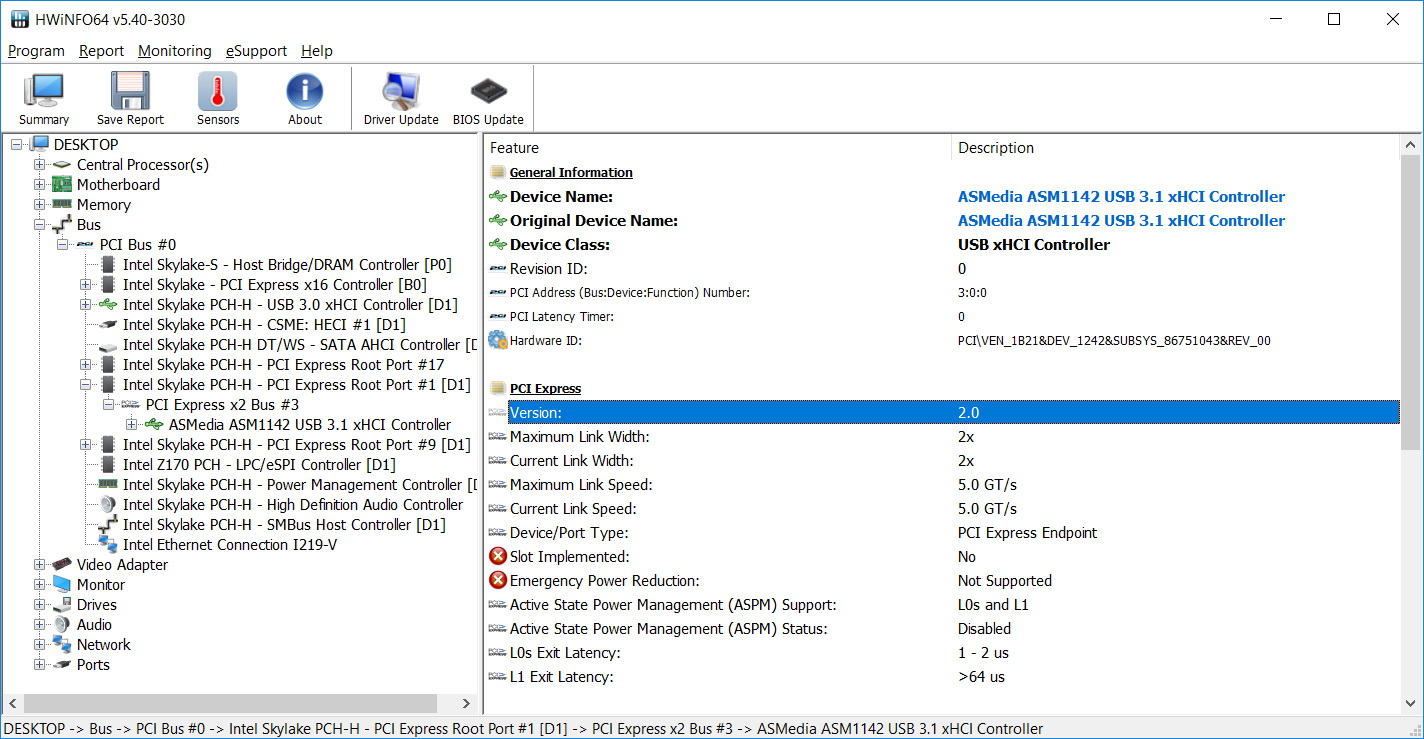Click the General Information section icon

[498, 172]
